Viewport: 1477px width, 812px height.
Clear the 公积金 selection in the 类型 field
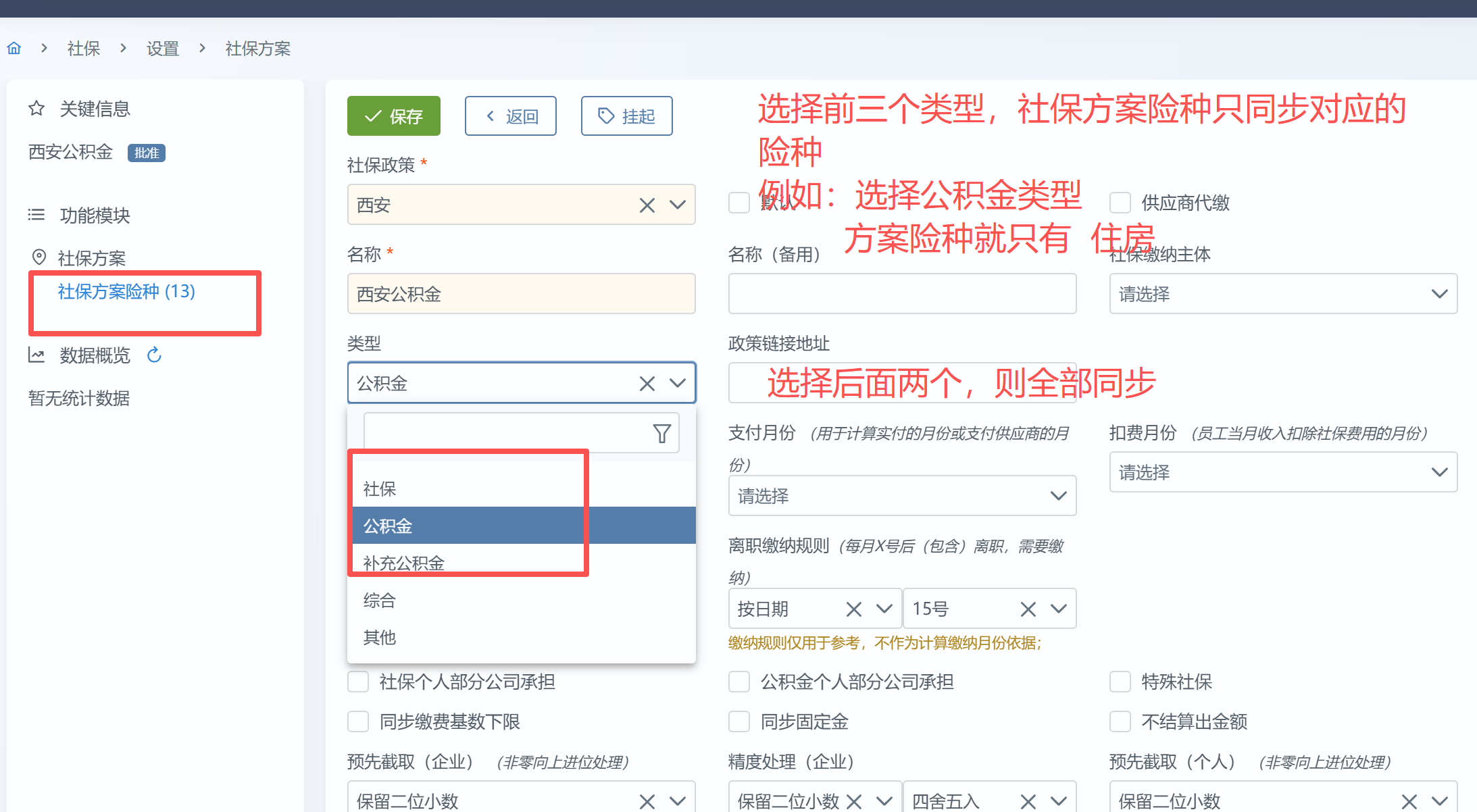(x=647, y=384)
